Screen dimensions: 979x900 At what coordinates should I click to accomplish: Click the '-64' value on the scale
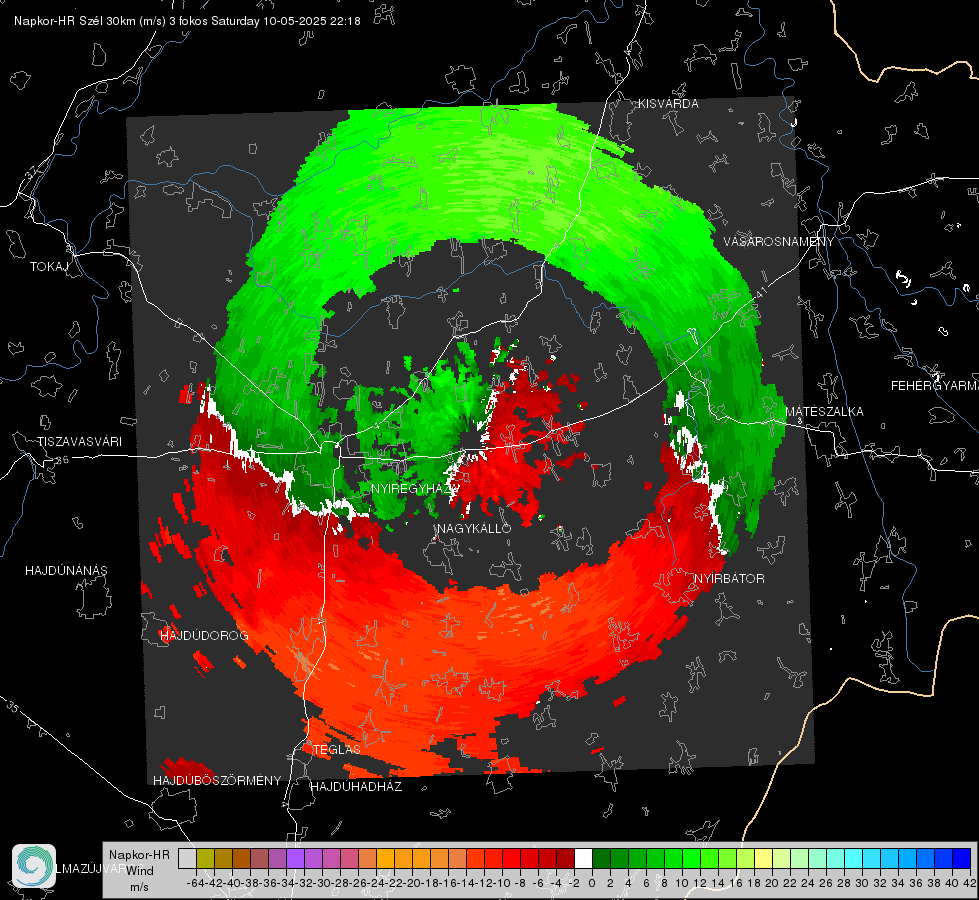tap(195, 883)
